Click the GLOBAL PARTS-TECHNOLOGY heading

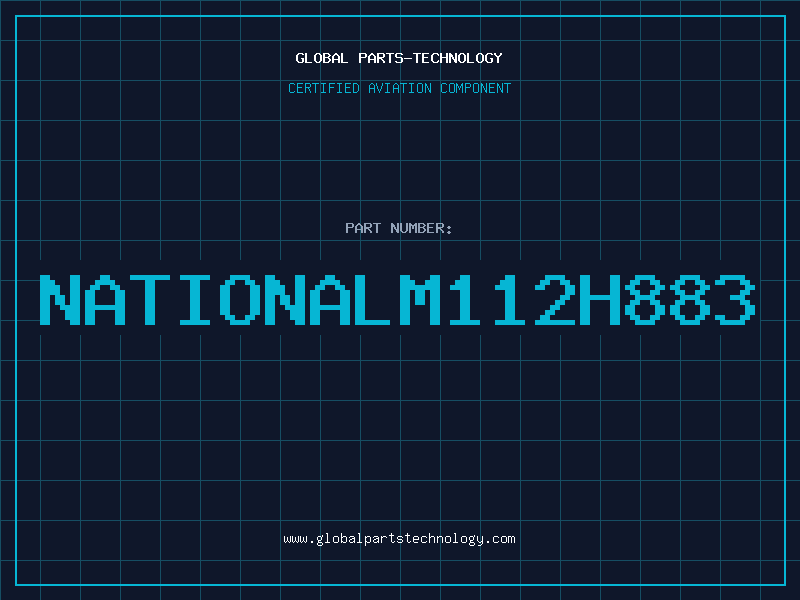click(x=399, y=58)
